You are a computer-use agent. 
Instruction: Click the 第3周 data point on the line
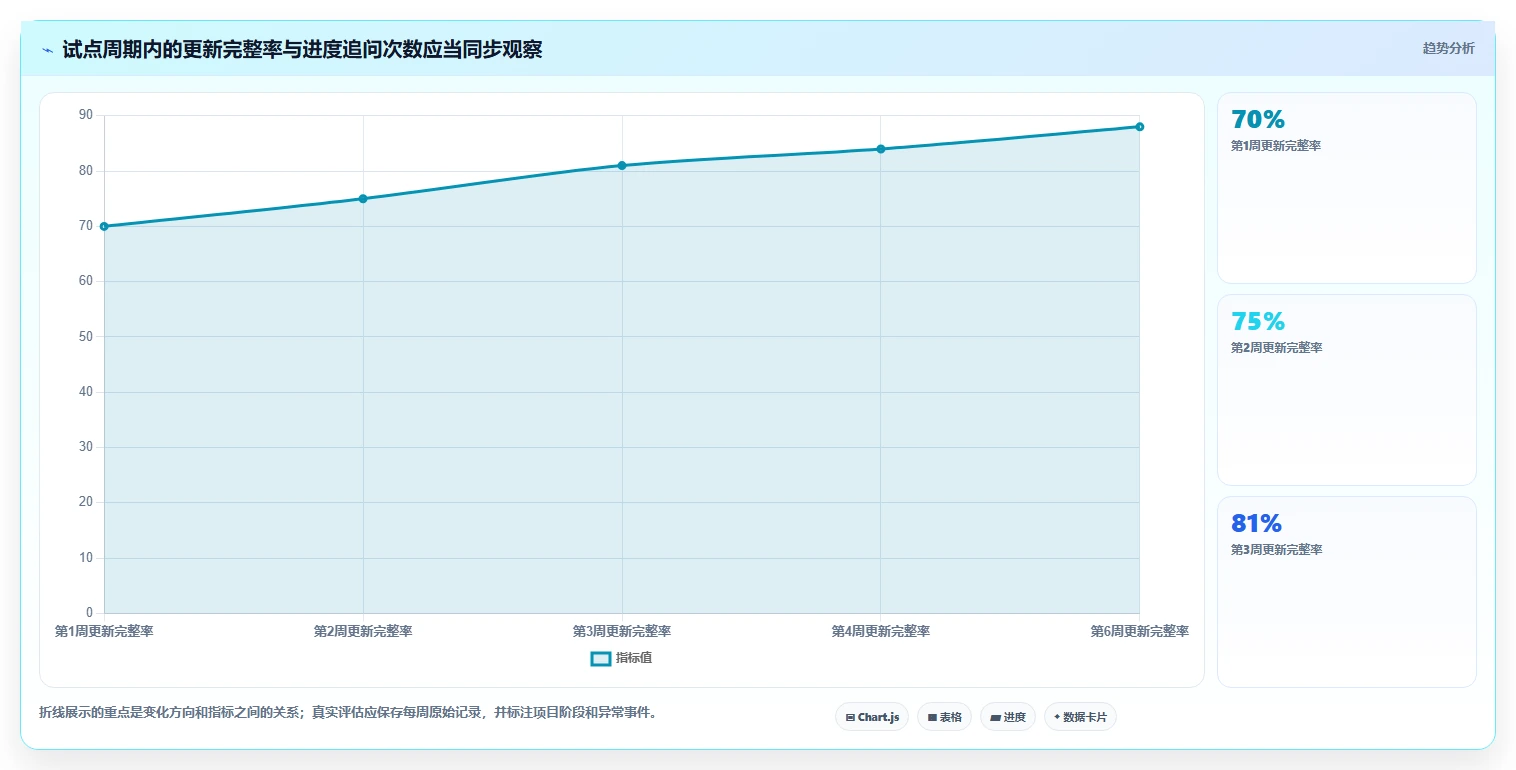click(x=622, y=165)
